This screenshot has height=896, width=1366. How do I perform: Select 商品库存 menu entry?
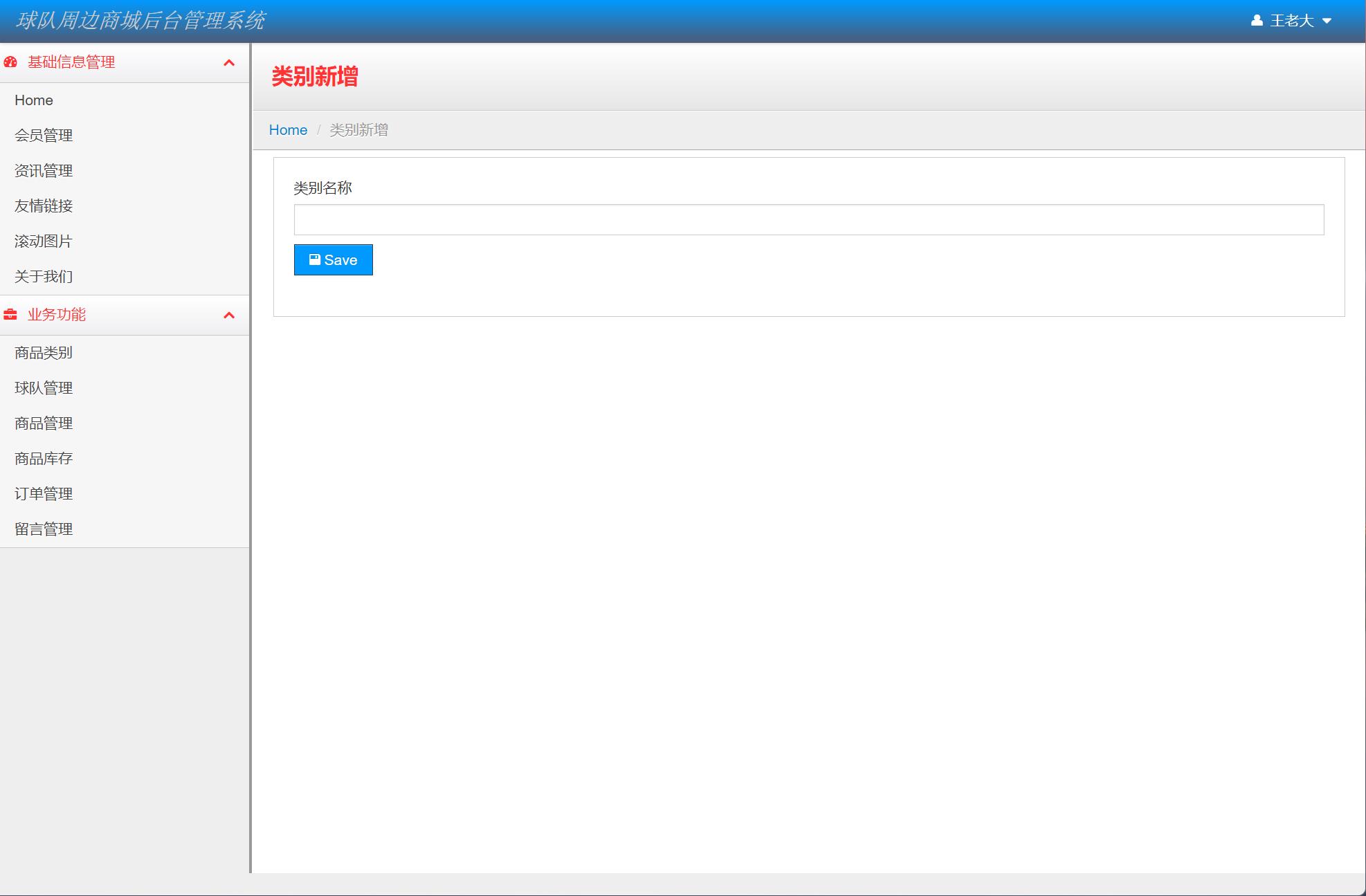point(44,459)
